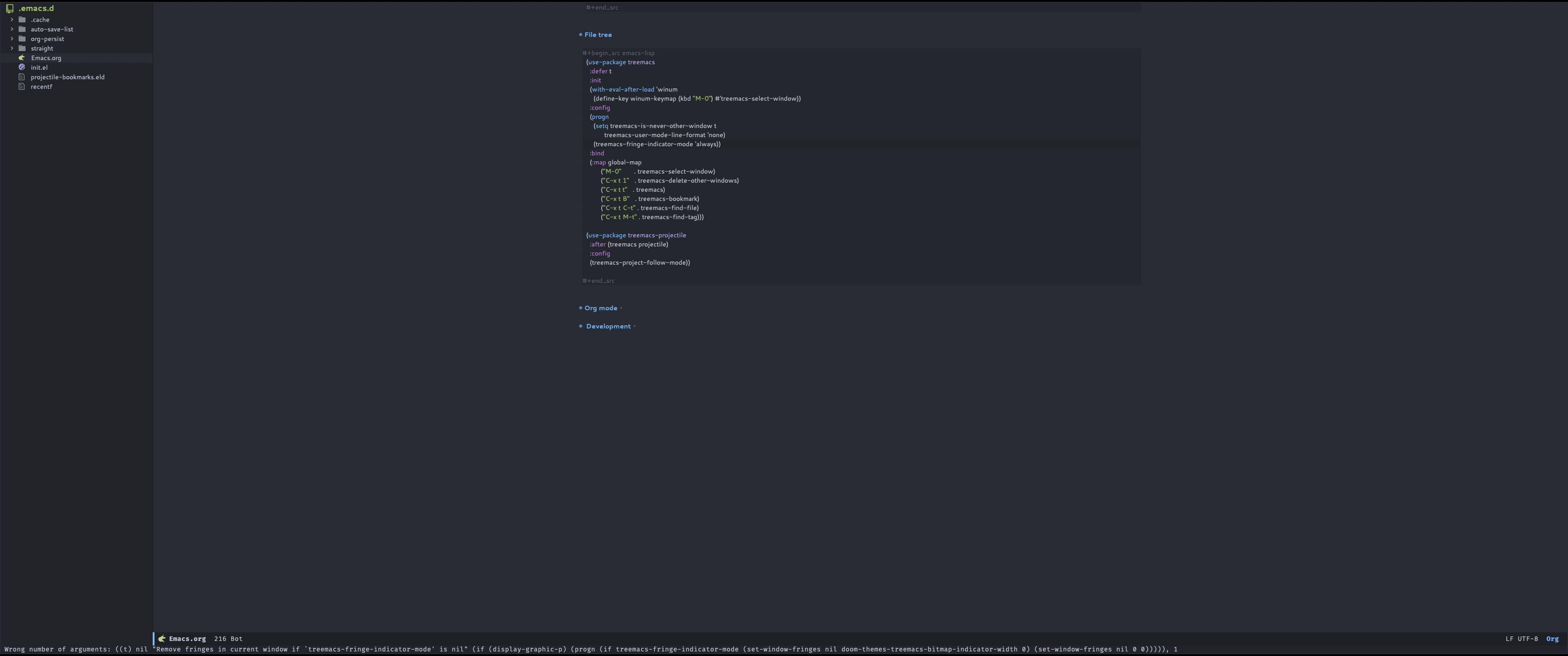Unfold the collapsed Development heading
The image size is (1568, 656).
coord(634,326)
